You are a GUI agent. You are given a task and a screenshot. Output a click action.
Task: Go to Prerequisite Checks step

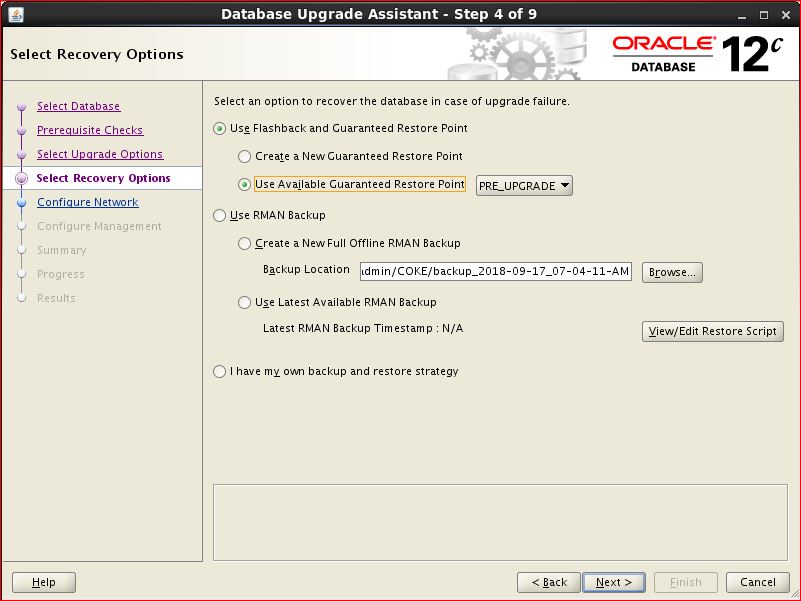90,130
